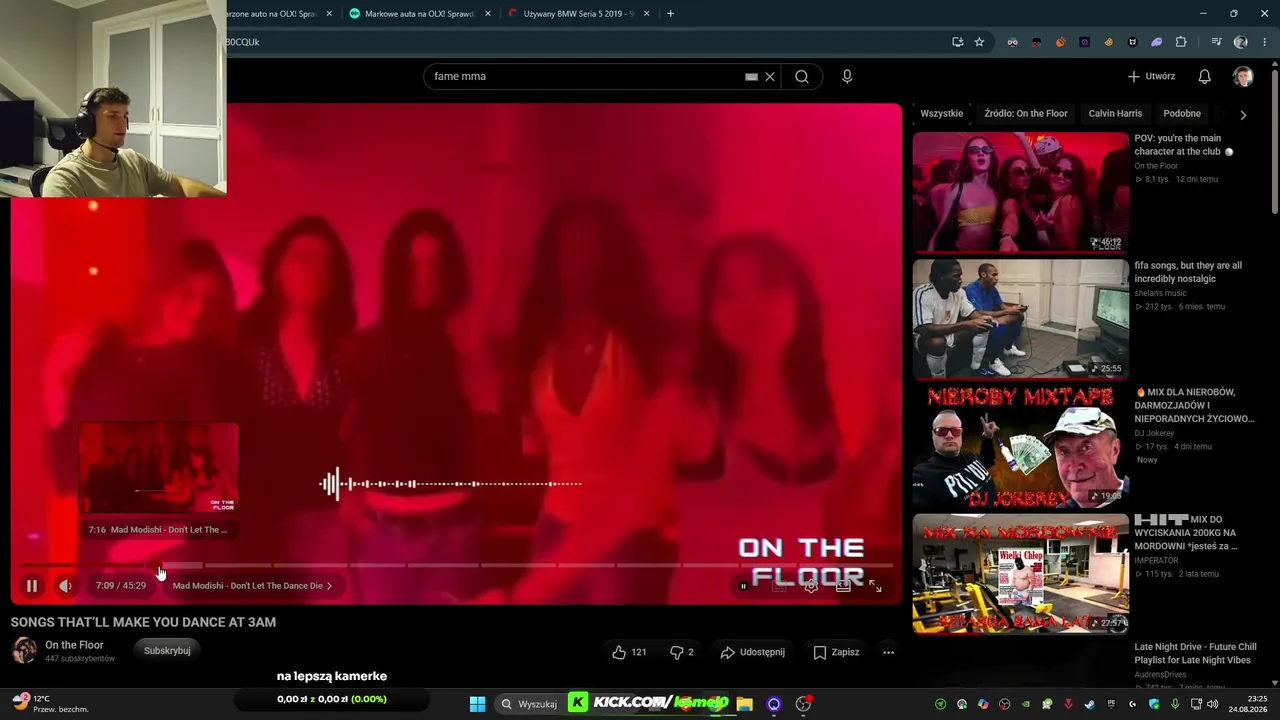
Task: Open the YouTube account avatar menu
Action: click(x=1243, y=76)
